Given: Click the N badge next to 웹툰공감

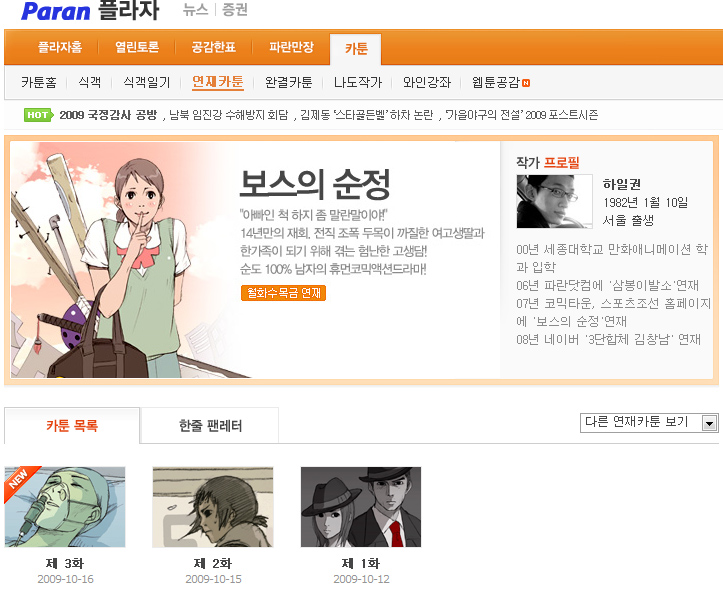Looking at the screenshot, I should coord(526,83).
